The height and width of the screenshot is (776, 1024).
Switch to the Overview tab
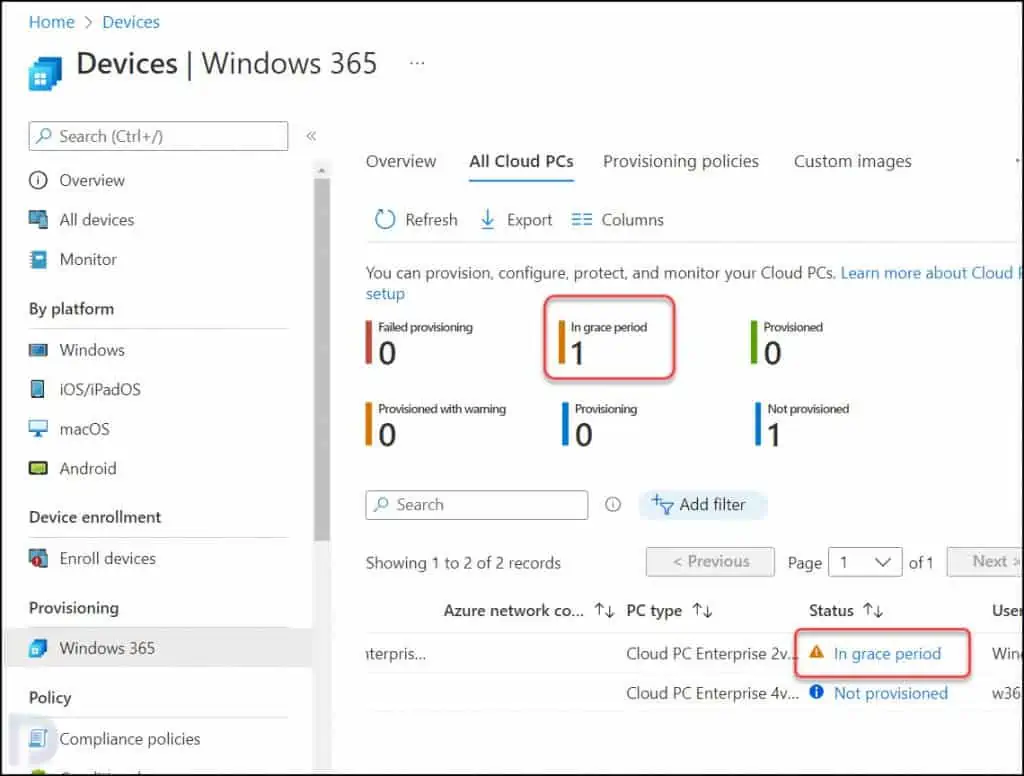point(401,161)
